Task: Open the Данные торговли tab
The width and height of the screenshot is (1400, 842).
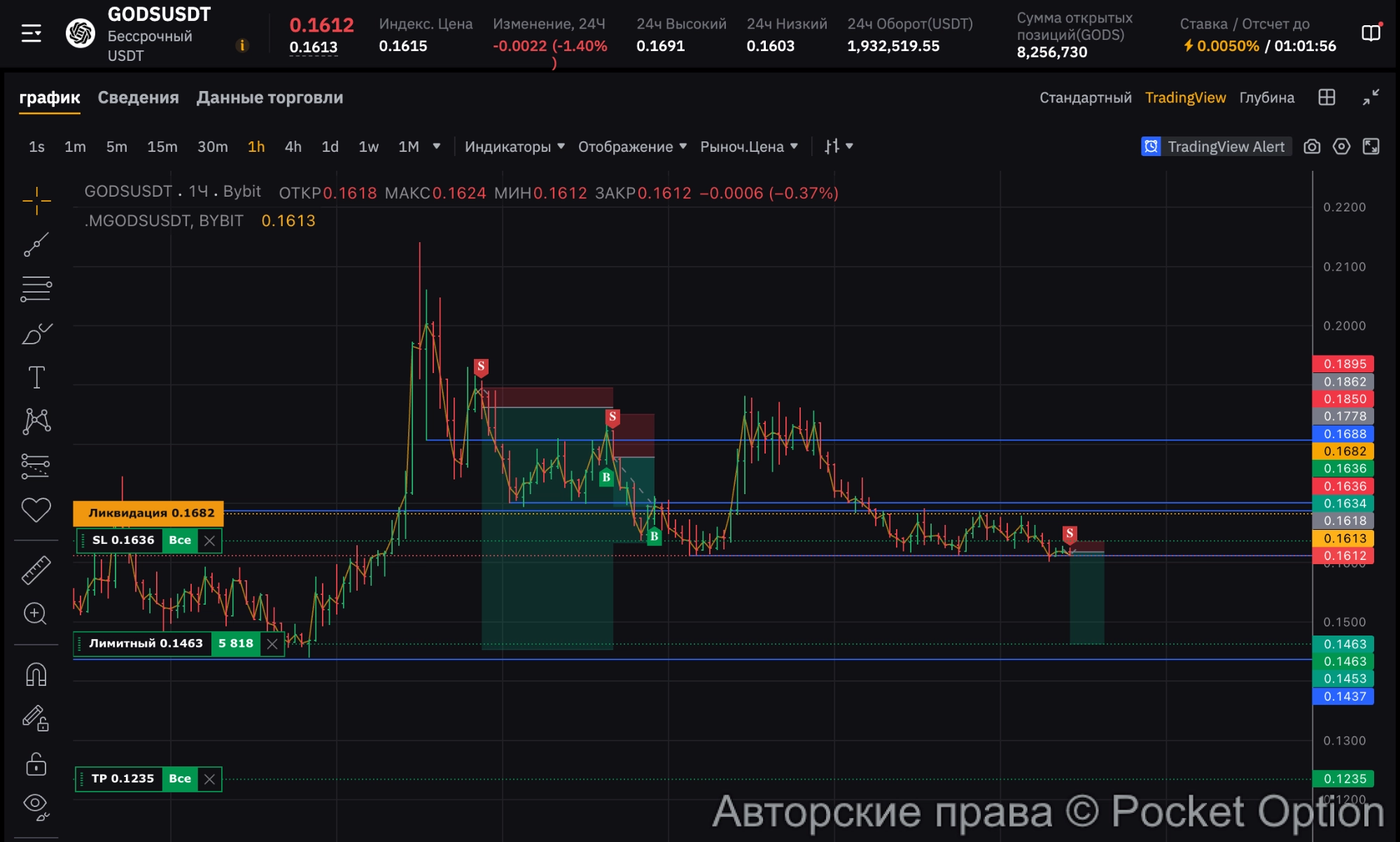Action: [269, 97]
